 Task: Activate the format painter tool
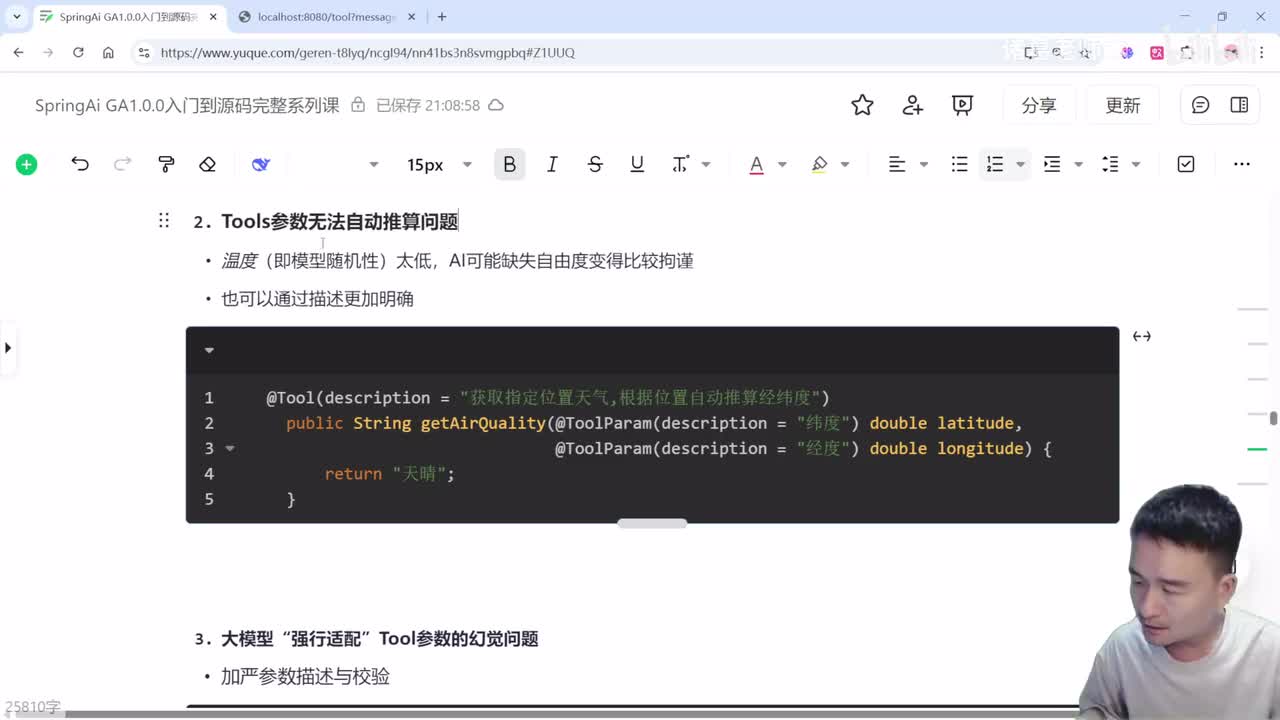166,164
